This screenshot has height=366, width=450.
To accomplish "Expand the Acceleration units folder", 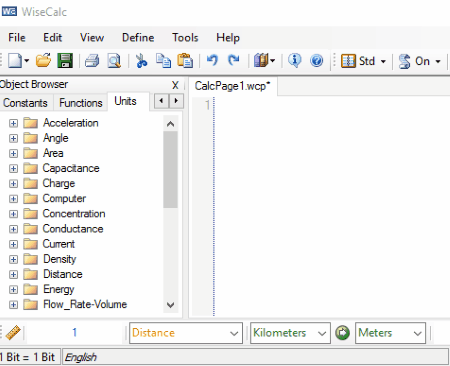I will (x=13, y=123).
